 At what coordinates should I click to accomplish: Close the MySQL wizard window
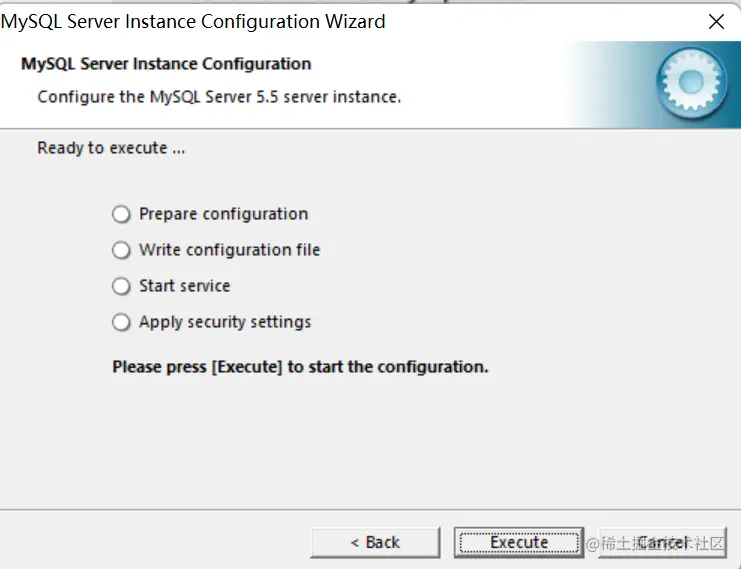pyautogui.click(x=716, y=21)
